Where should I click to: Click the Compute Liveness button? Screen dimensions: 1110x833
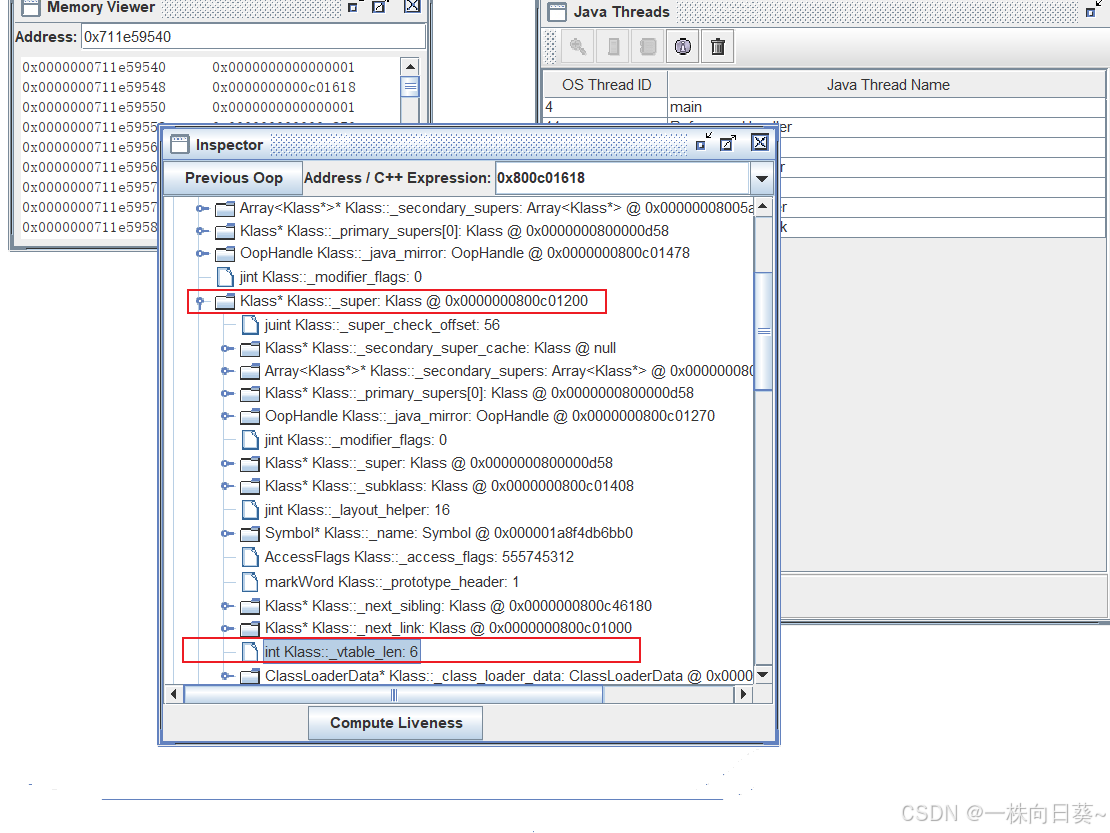click(x=396, y=723)
